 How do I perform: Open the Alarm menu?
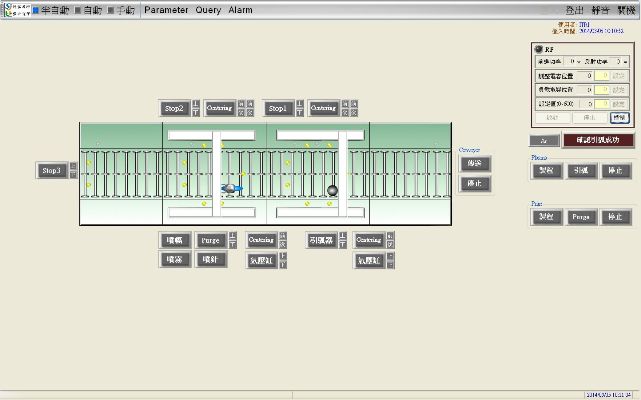(240, 10)
